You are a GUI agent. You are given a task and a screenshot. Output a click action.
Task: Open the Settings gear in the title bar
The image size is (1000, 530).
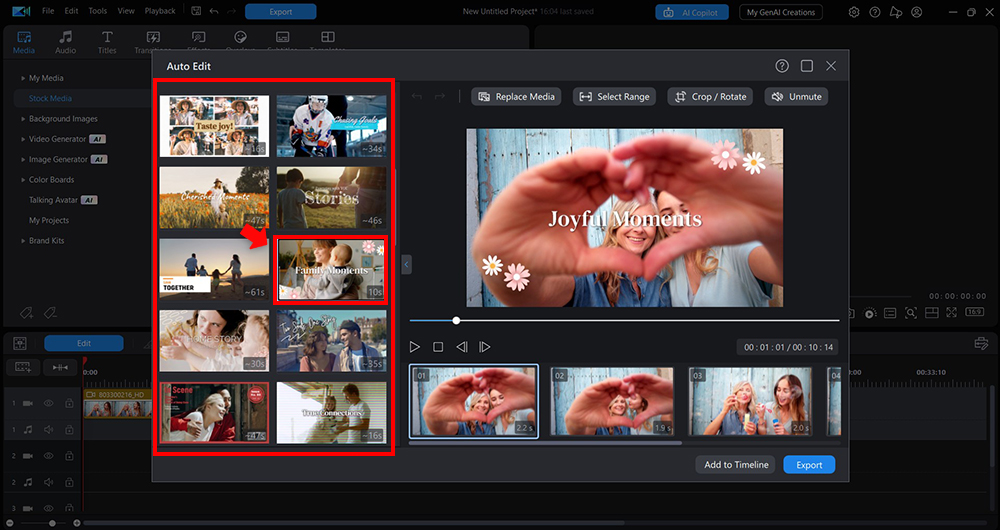[x=854, y=12]
